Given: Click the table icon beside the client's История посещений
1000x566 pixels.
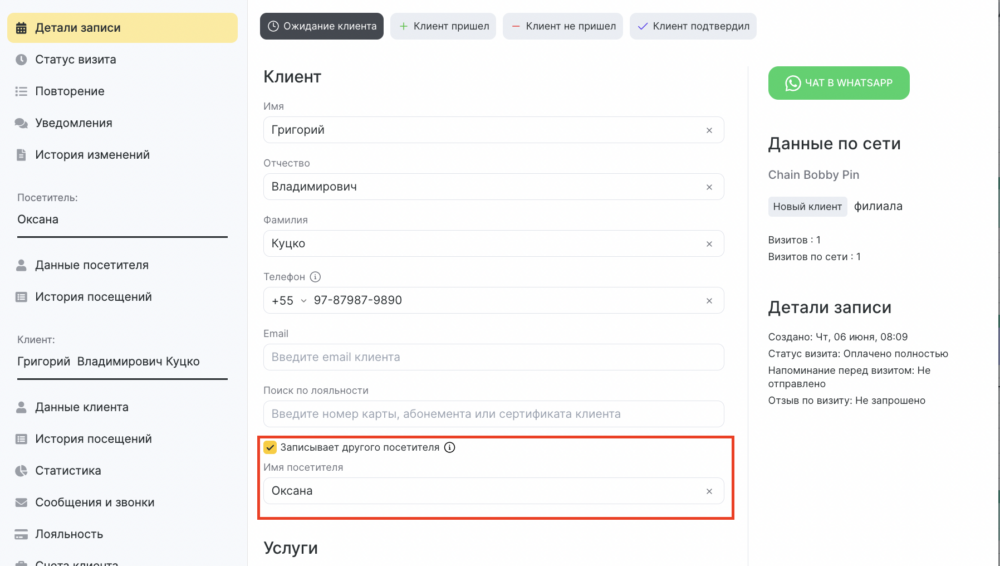Looking at the screenshot, I should coord(21,439).
